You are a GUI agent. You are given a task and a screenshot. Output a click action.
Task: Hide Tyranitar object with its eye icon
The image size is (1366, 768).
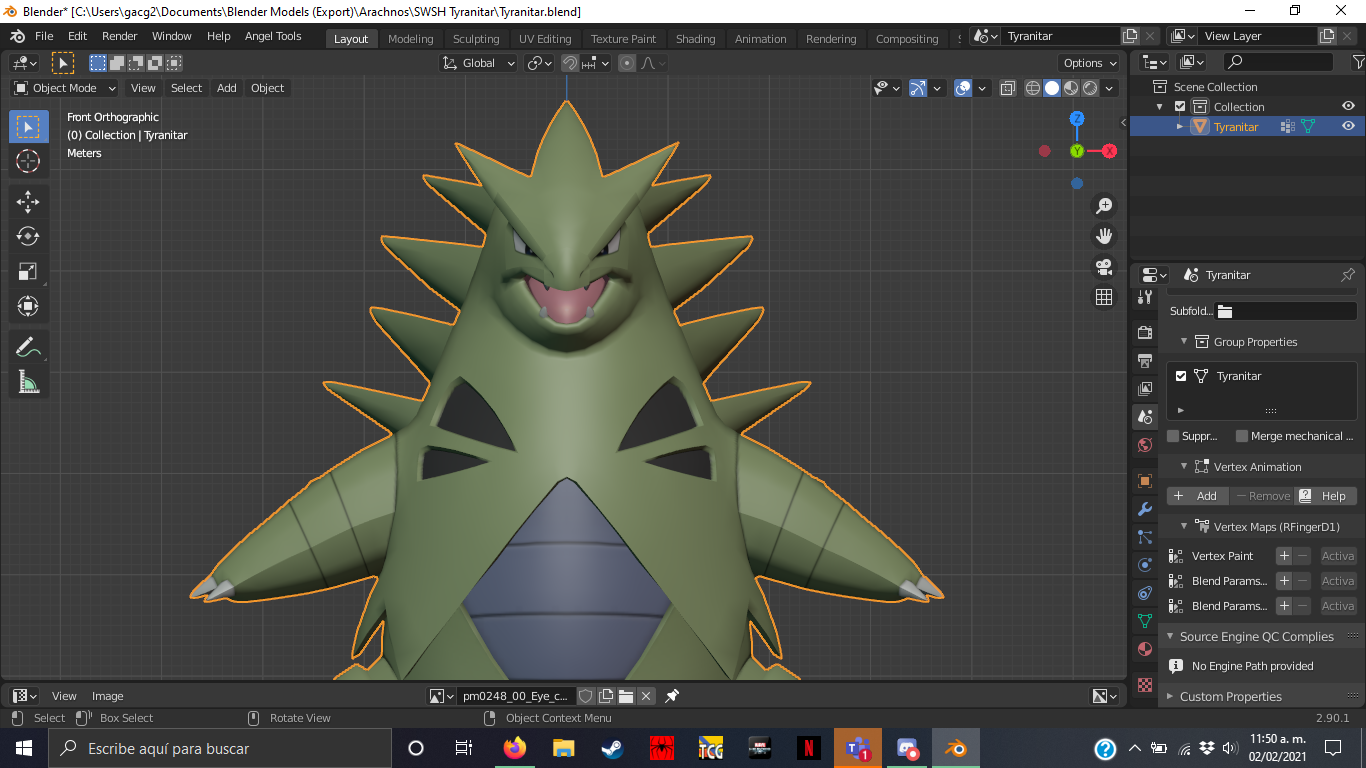(1348, 126)
